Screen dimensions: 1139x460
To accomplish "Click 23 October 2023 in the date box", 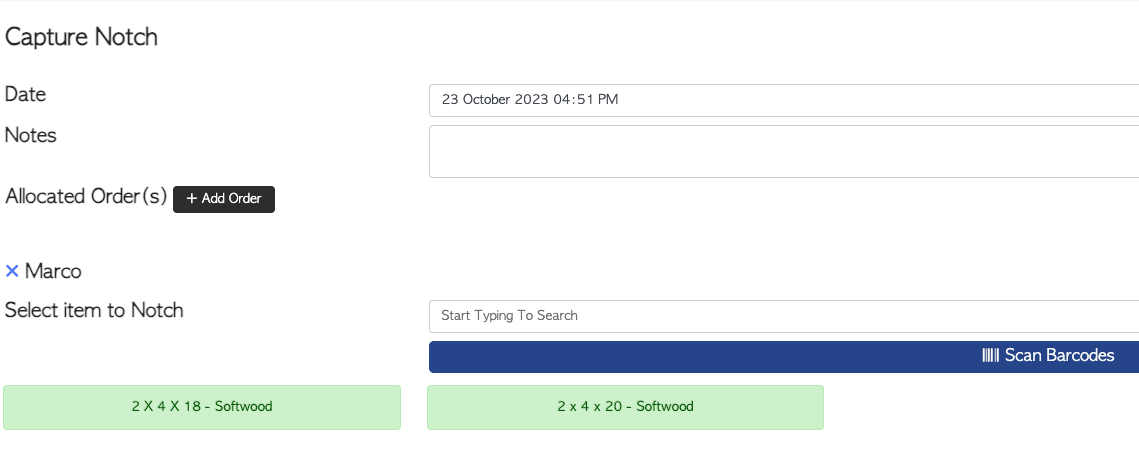I will tap(495, 100).
